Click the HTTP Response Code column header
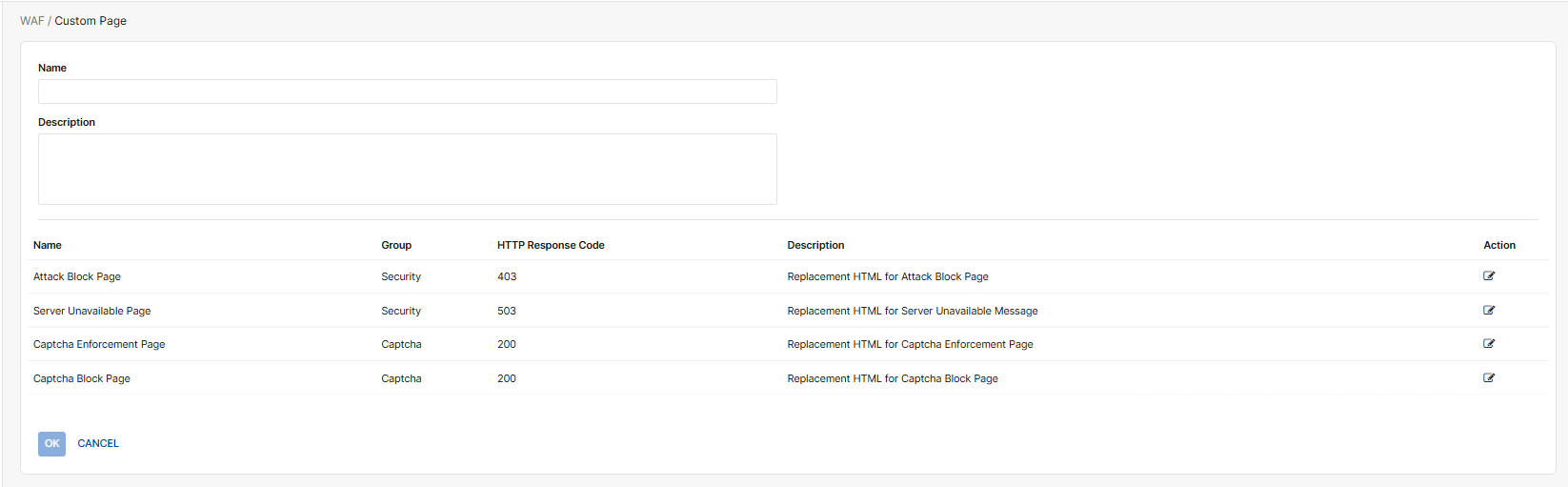 tap(551, 245)
